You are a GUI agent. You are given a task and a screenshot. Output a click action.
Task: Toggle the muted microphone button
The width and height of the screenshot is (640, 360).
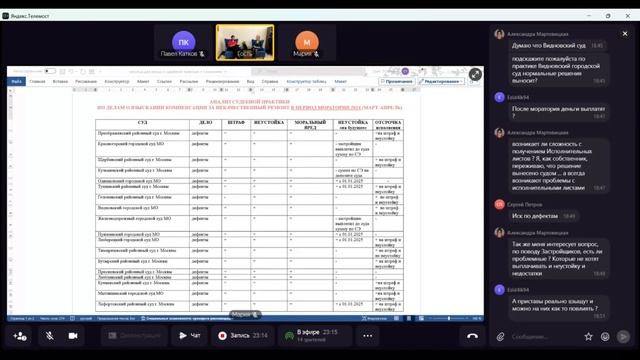pos(49,336)
